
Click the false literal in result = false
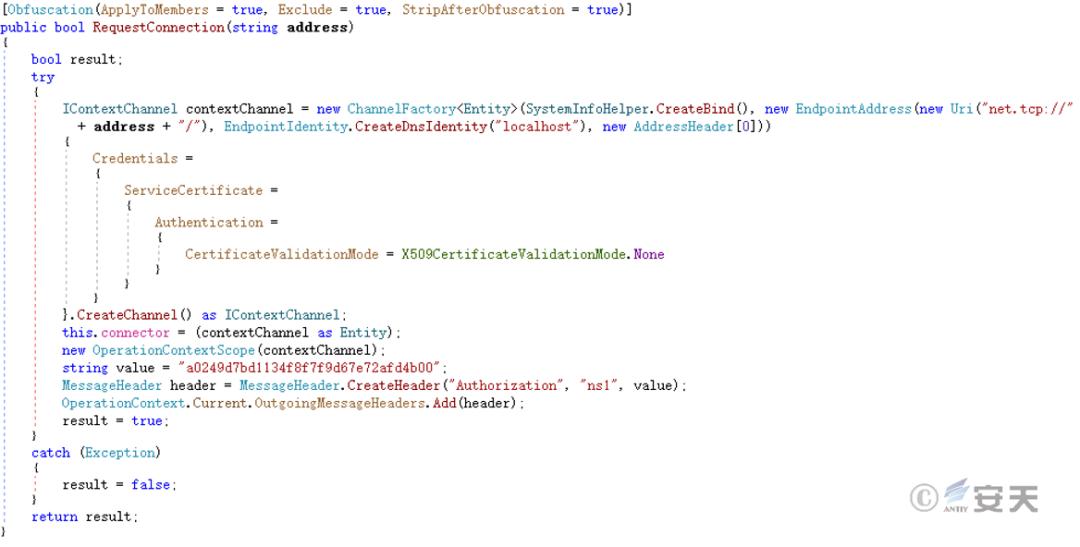(x=151, y=484)
